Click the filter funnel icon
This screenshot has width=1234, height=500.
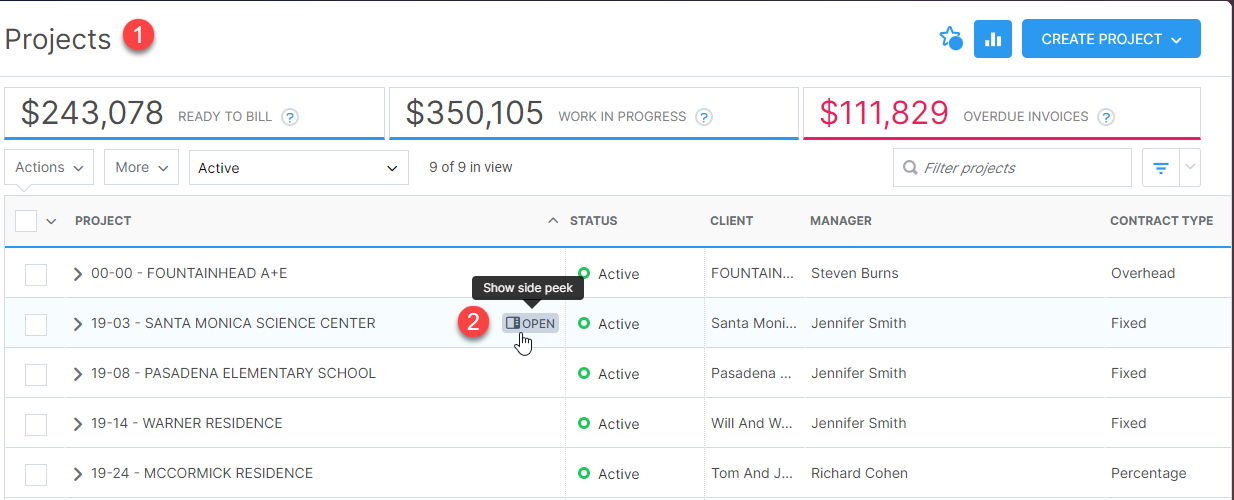pos(1161,168)
